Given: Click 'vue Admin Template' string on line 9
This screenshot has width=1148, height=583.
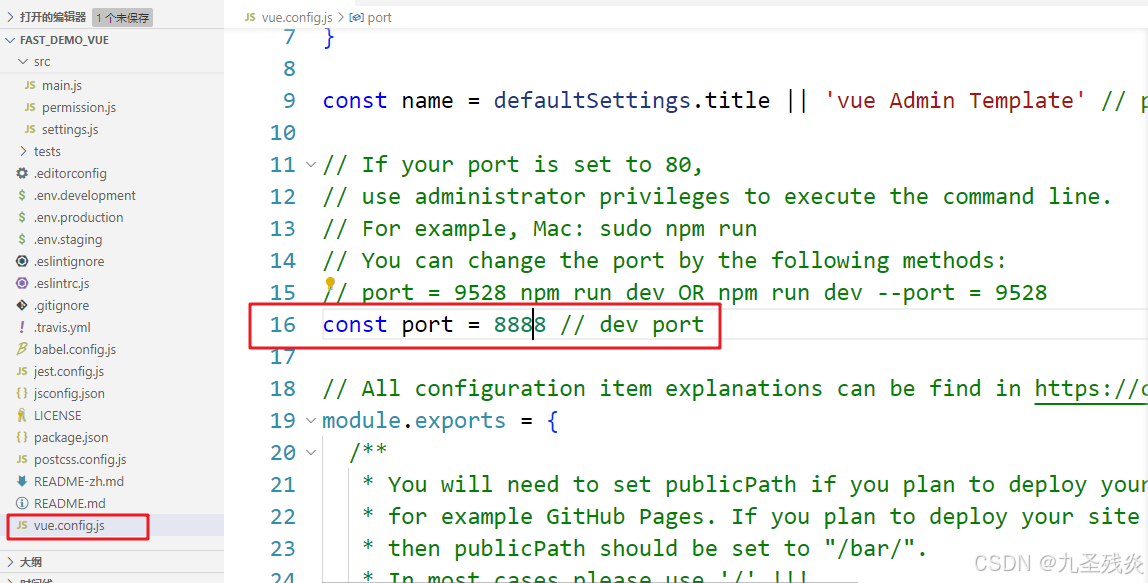Looking at the screenshot, I should (x=955, y=100).
